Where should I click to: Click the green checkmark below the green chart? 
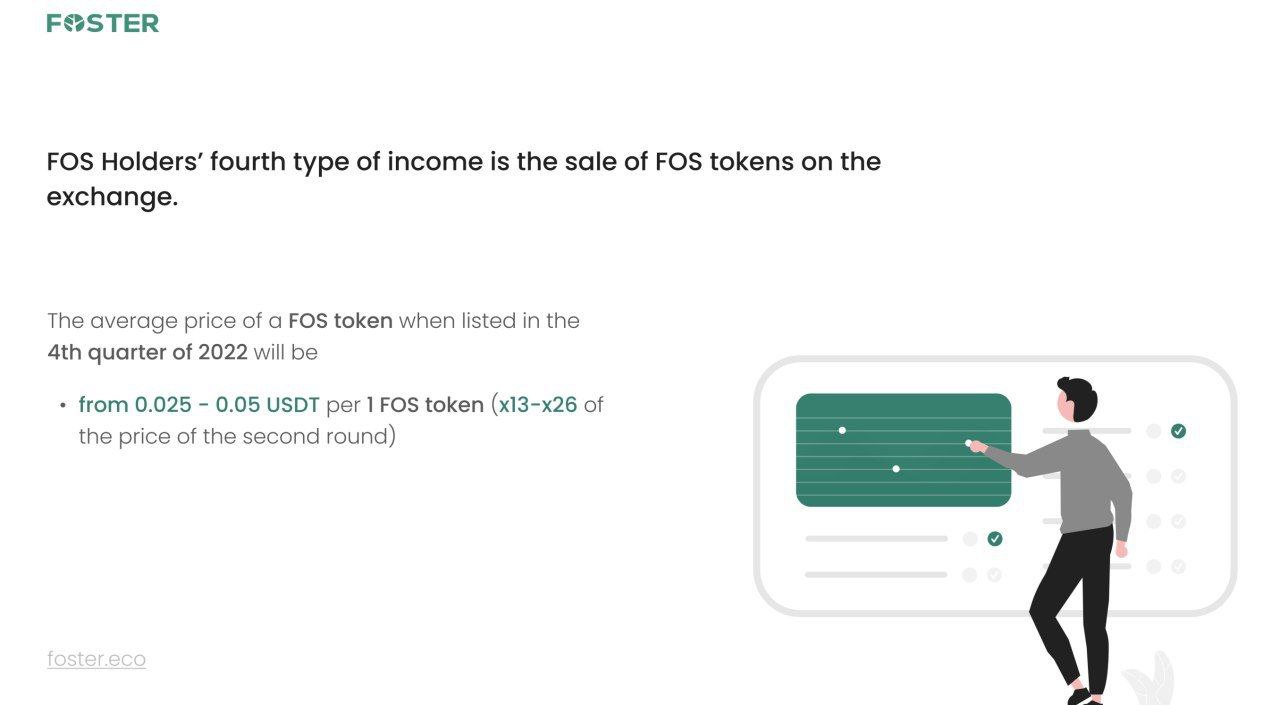pos(994,539)
